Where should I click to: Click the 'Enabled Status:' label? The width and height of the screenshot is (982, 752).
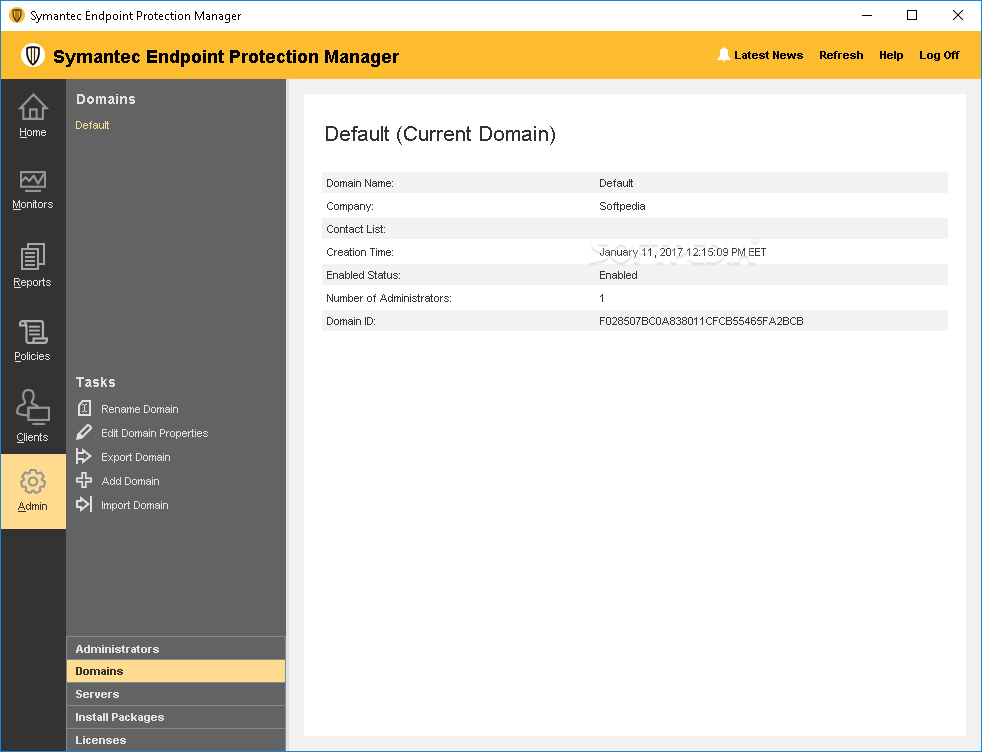coord(363,275)
